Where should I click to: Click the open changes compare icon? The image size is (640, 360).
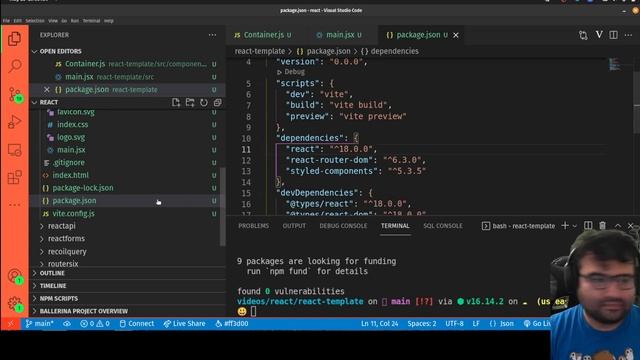coord(583,35)
